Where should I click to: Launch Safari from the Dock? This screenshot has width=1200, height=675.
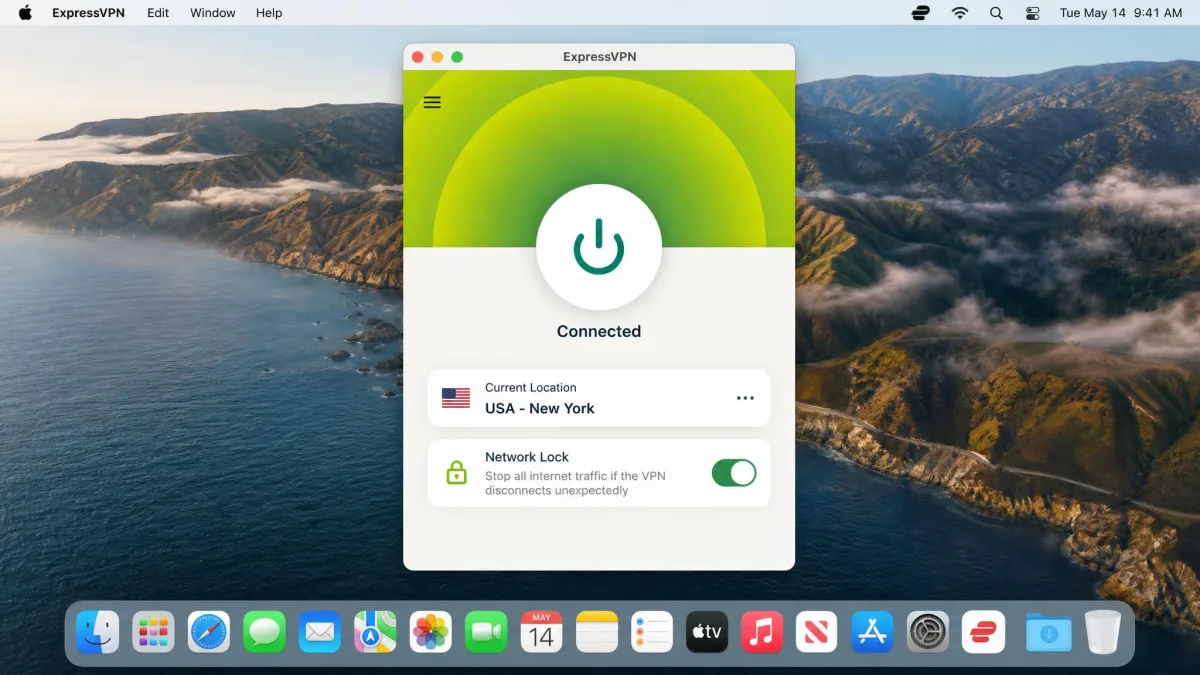click(209, 632)
